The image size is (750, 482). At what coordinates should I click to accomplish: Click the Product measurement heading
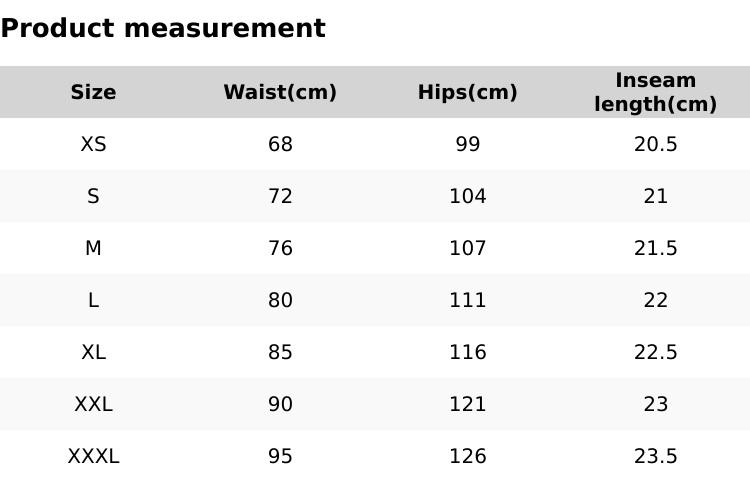pyautogui.click(x=163, y=29)
